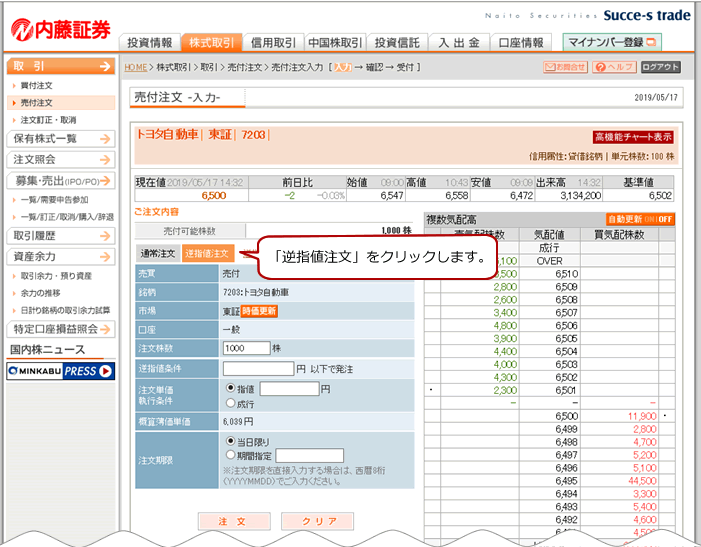Expand the 取引履歴 sidebar section
The image size is (701, 547).
tap(59, 236)
